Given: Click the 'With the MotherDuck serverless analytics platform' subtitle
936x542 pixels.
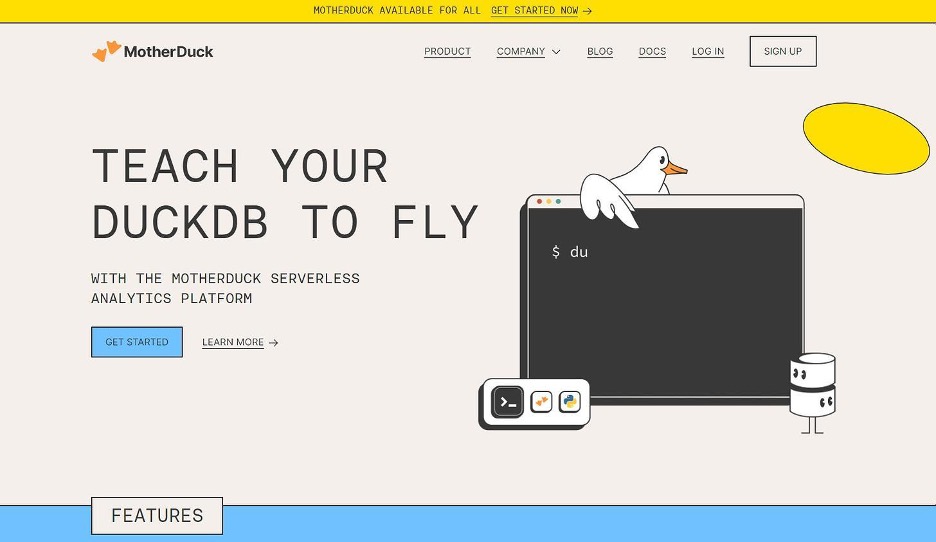Looking at the screenshot, I should point(226,288).
